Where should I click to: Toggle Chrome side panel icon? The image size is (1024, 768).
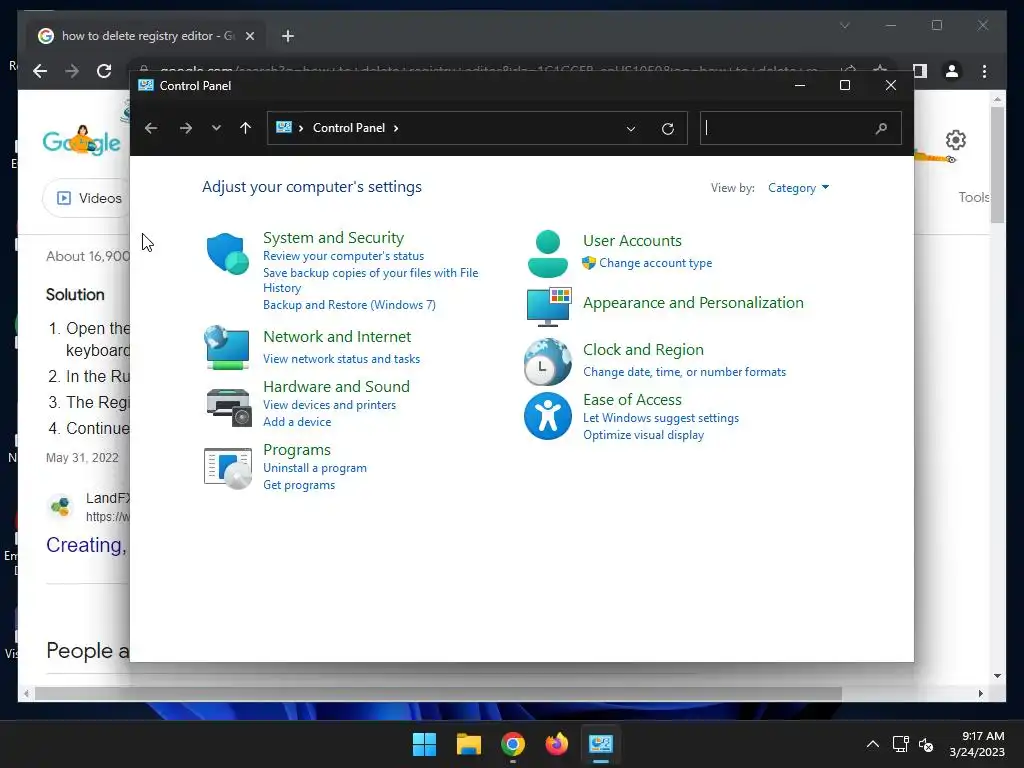pyautogui.click(x=920, y=71)
